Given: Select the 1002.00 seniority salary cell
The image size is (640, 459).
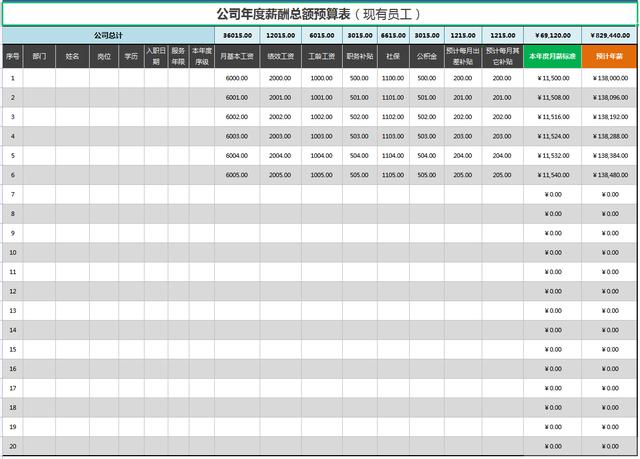Looking at the screenshot, I should click(322, 117).
